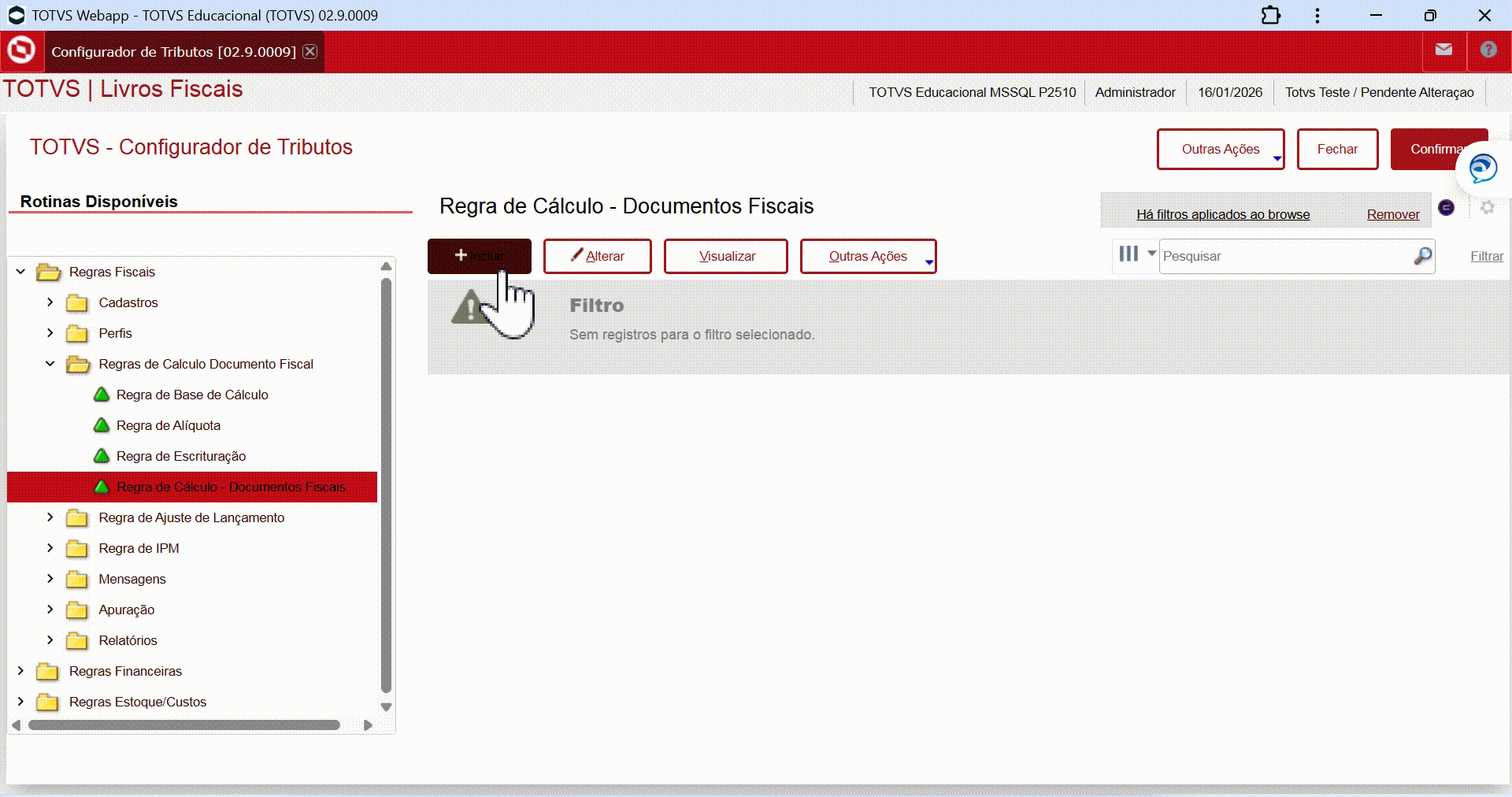Open the browse settings gear icon

[1487, 207]
